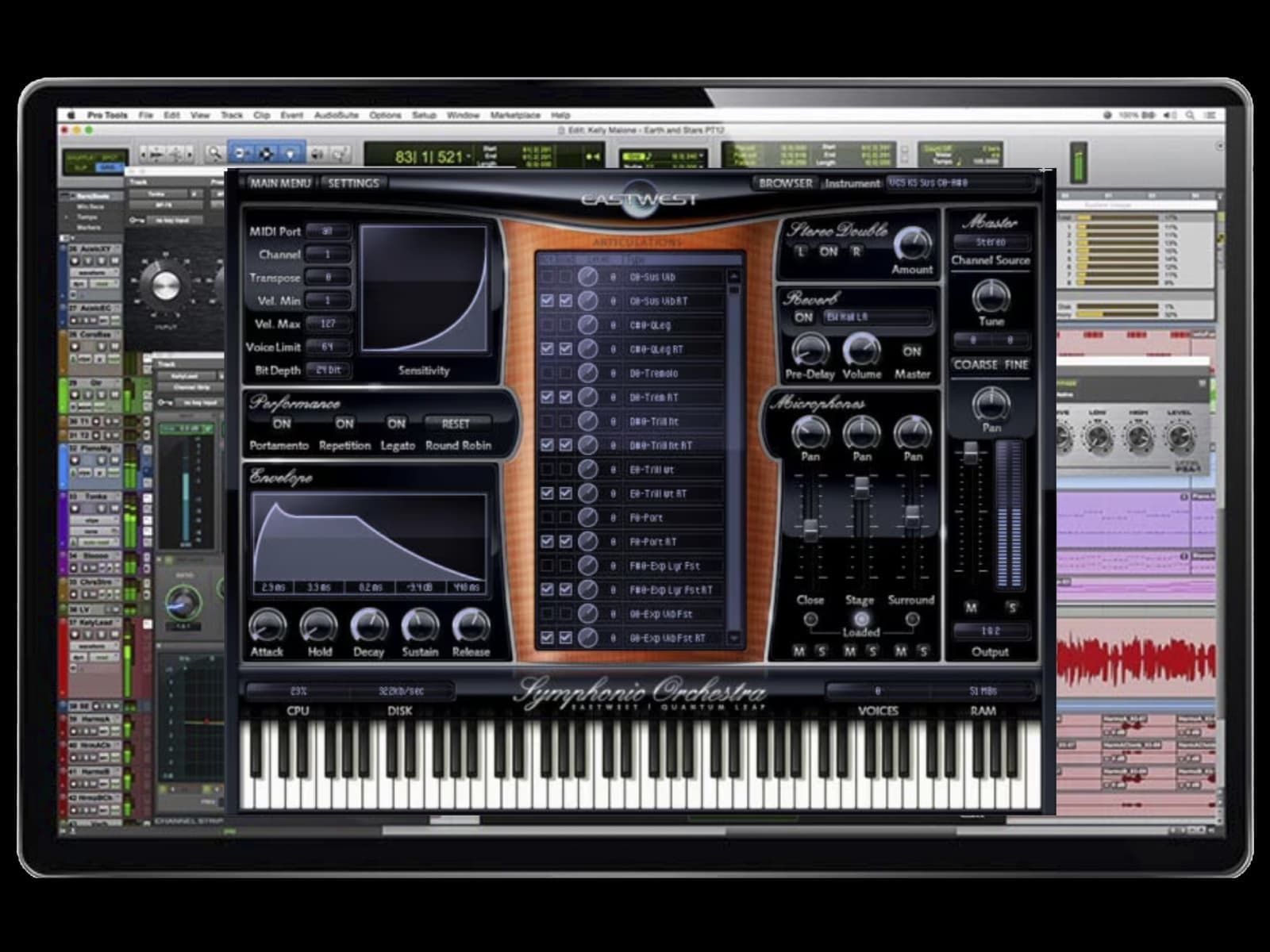Screen dimensions: 1270x952
Task: Toggle Reverb ON button
Action: [x=804, y=317]
